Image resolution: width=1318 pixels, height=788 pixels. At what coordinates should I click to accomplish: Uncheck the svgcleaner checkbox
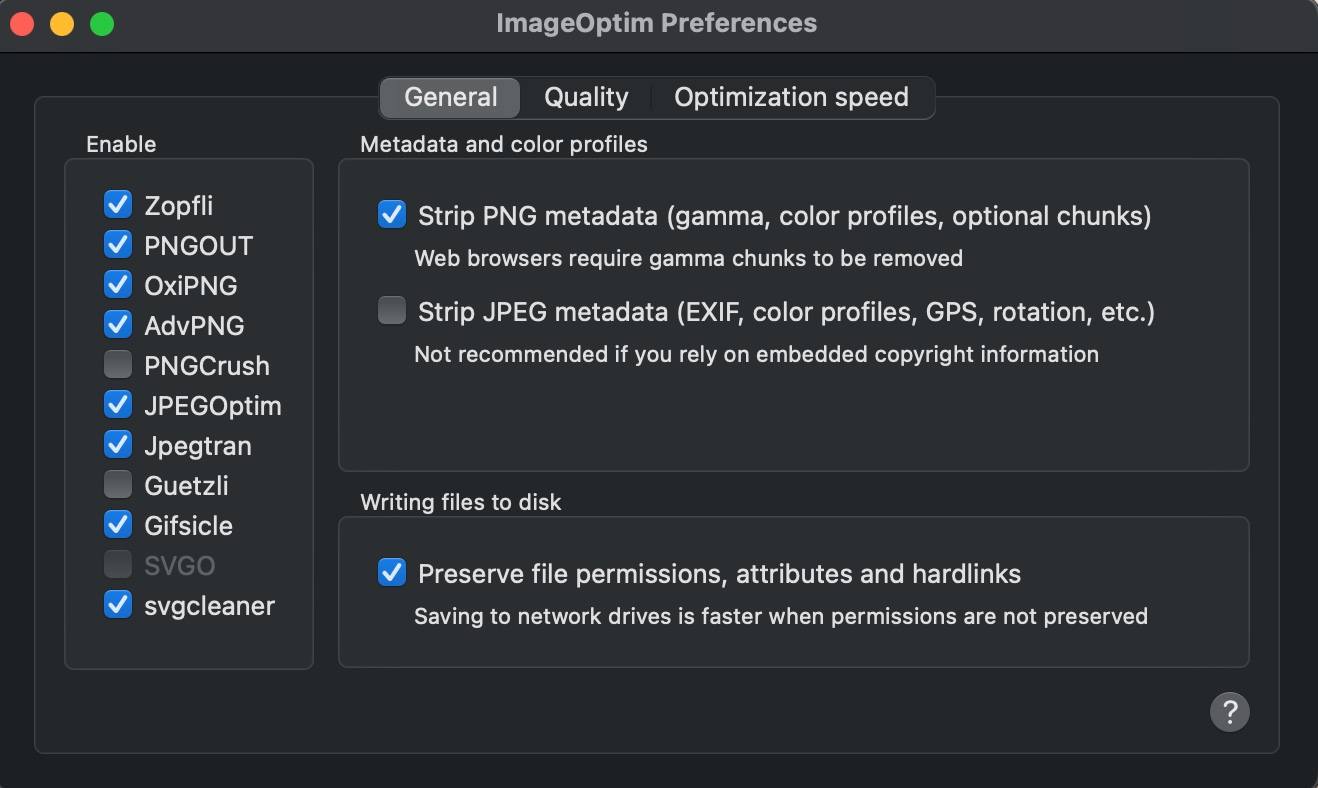pyautogui.click(x=118, y=605)
